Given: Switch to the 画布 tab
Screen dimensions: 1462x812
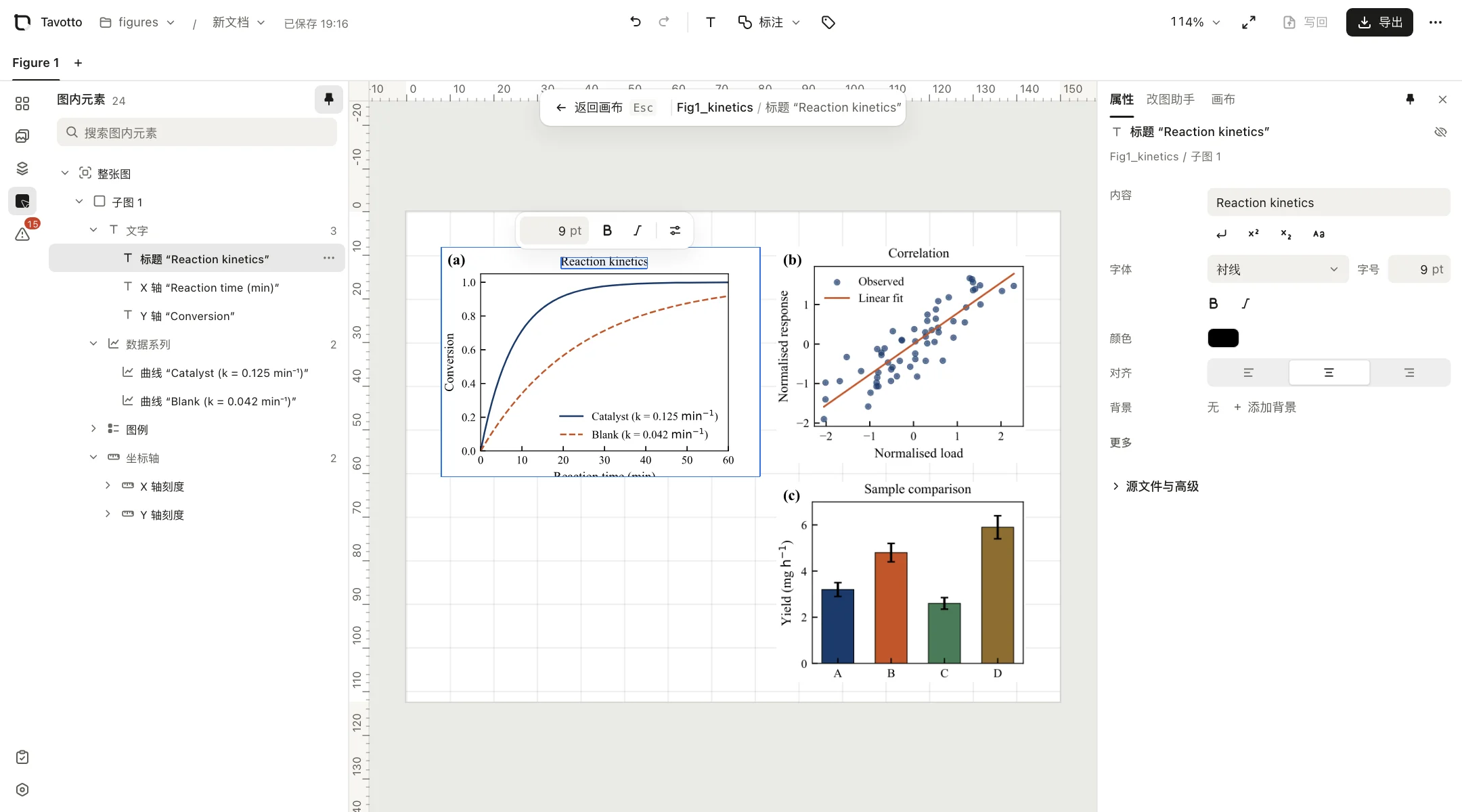Looking at the screenshot, I should pyautogui.click(x=1223, y=99).
